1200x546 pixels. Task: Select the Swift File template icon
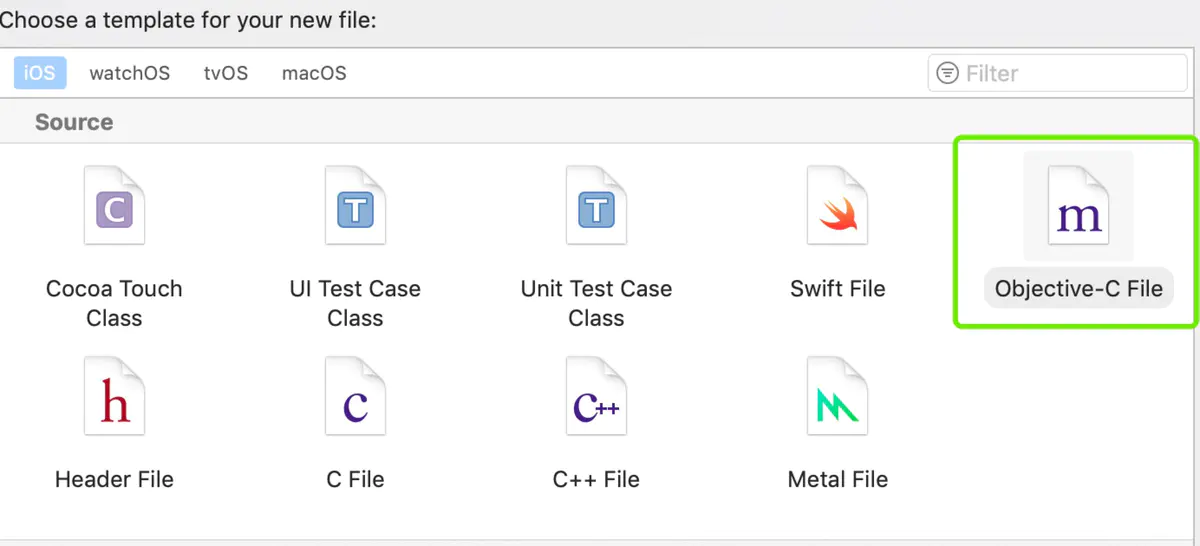[838, 206]
